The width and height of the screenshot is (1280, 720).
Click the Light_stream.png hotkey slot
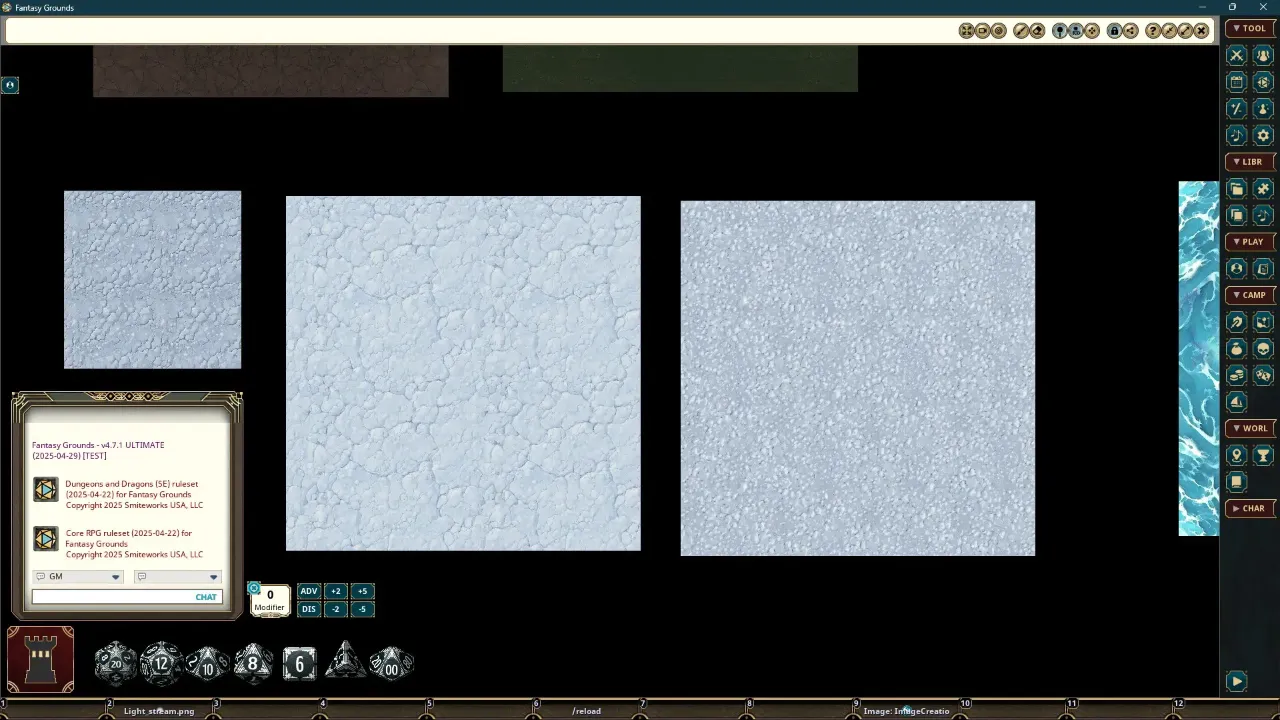pyautogui.click(x=159, y=711)
